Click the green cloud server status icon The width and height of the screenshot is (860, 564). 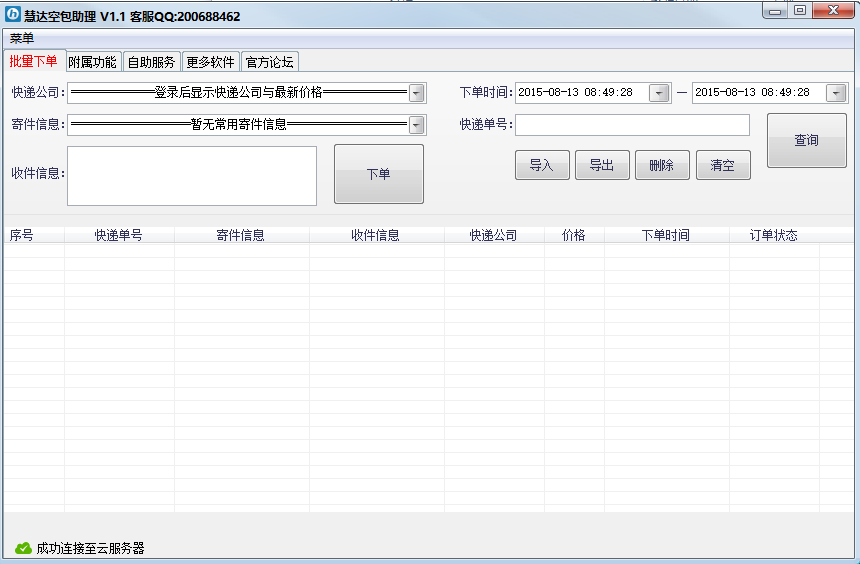tap(22, 548)
